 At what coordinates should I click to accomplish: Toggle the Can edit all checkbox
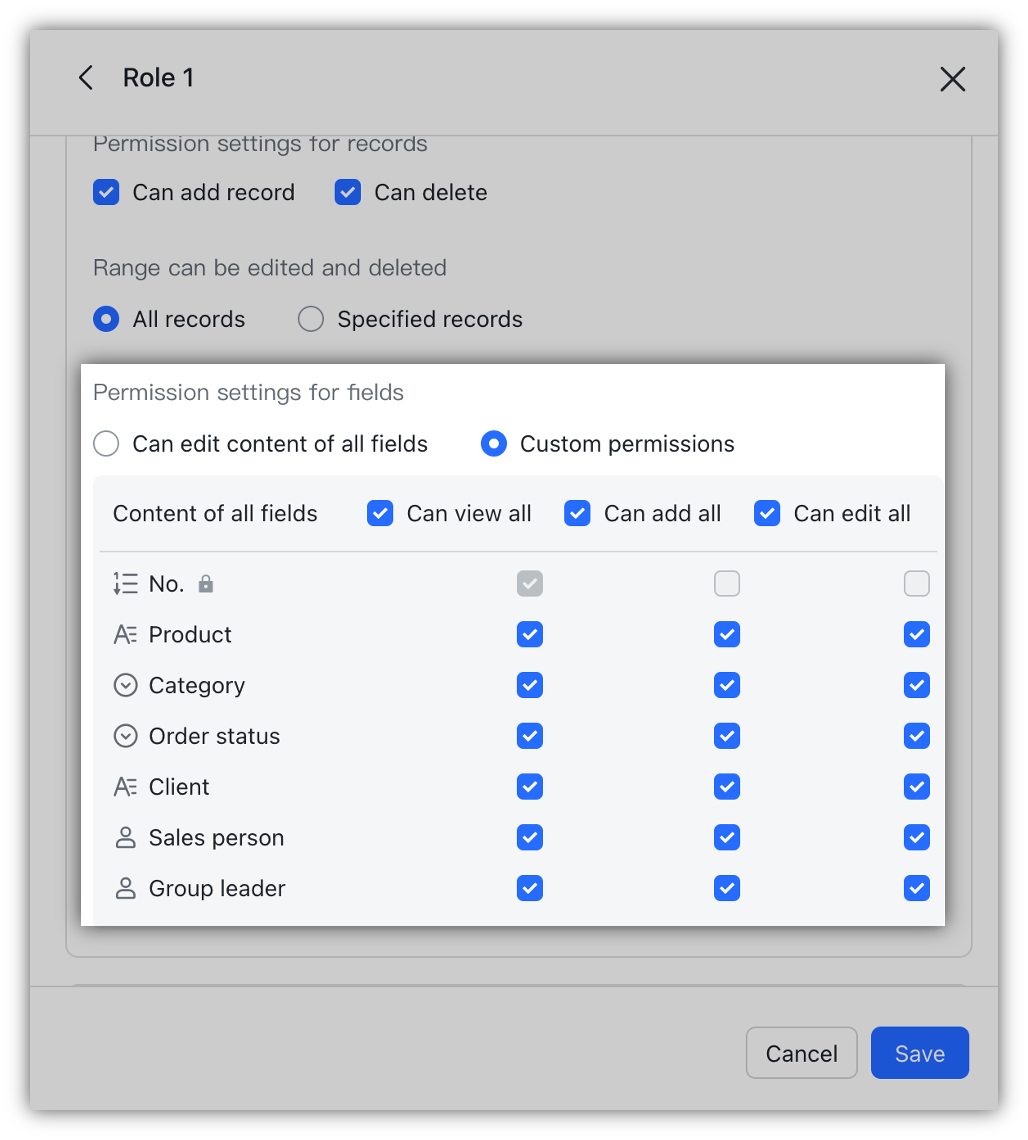(x=767, y=514)
